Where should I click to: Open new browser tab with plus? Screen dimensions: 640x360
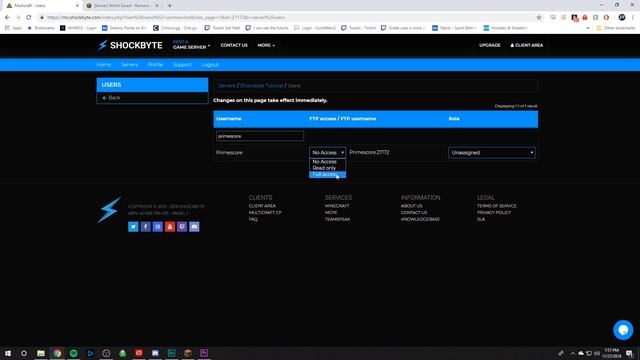coord(169,6)
